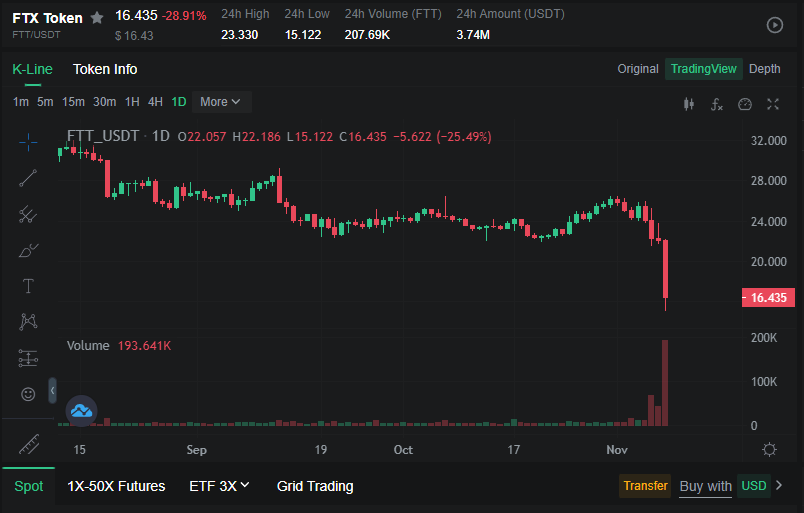
Task: Click the FTX Token pair title
Action: 47,18
